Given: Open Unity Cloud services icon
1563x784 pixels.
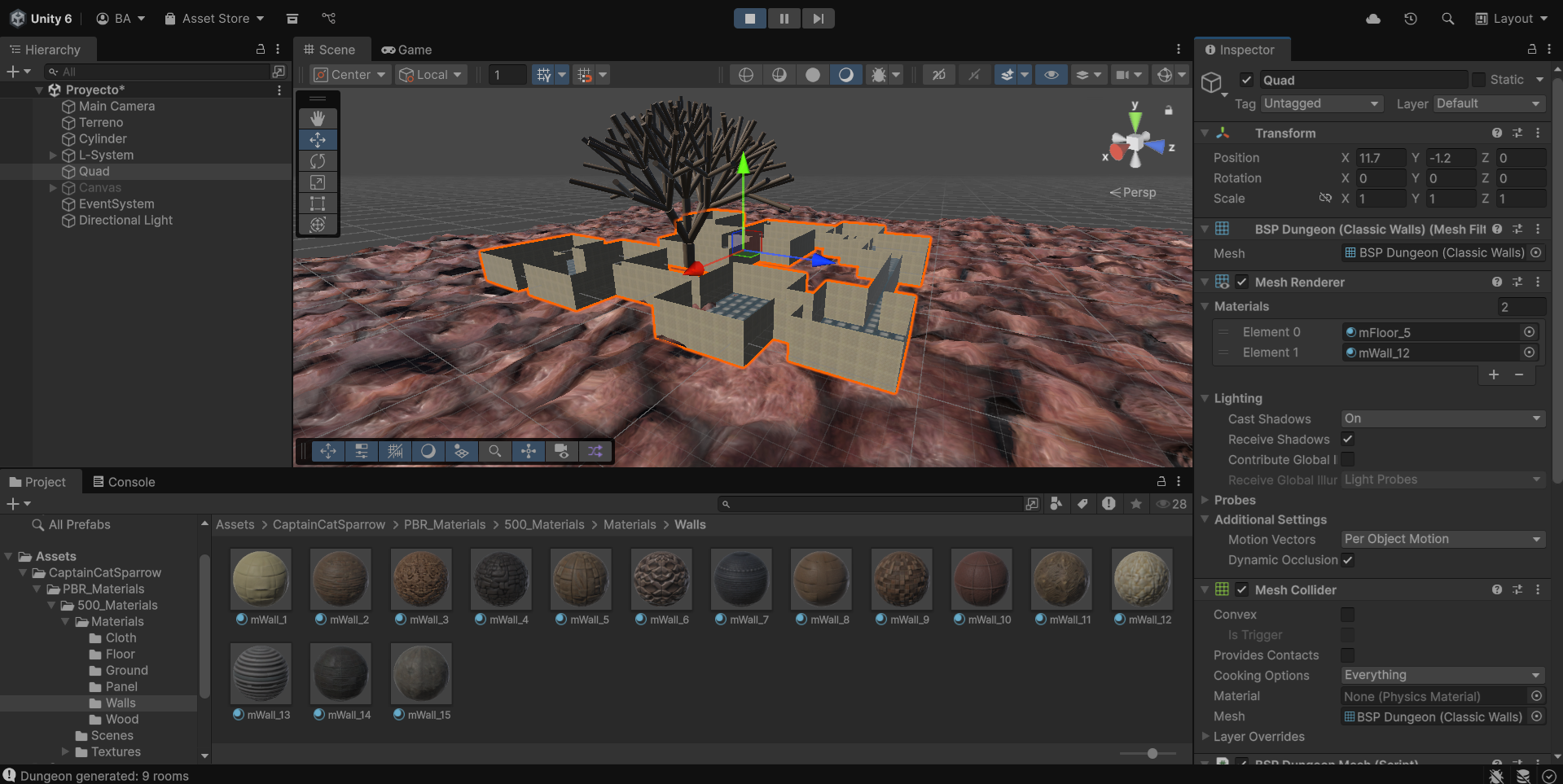Looking at the screenshot, I should coord(1373,19).
